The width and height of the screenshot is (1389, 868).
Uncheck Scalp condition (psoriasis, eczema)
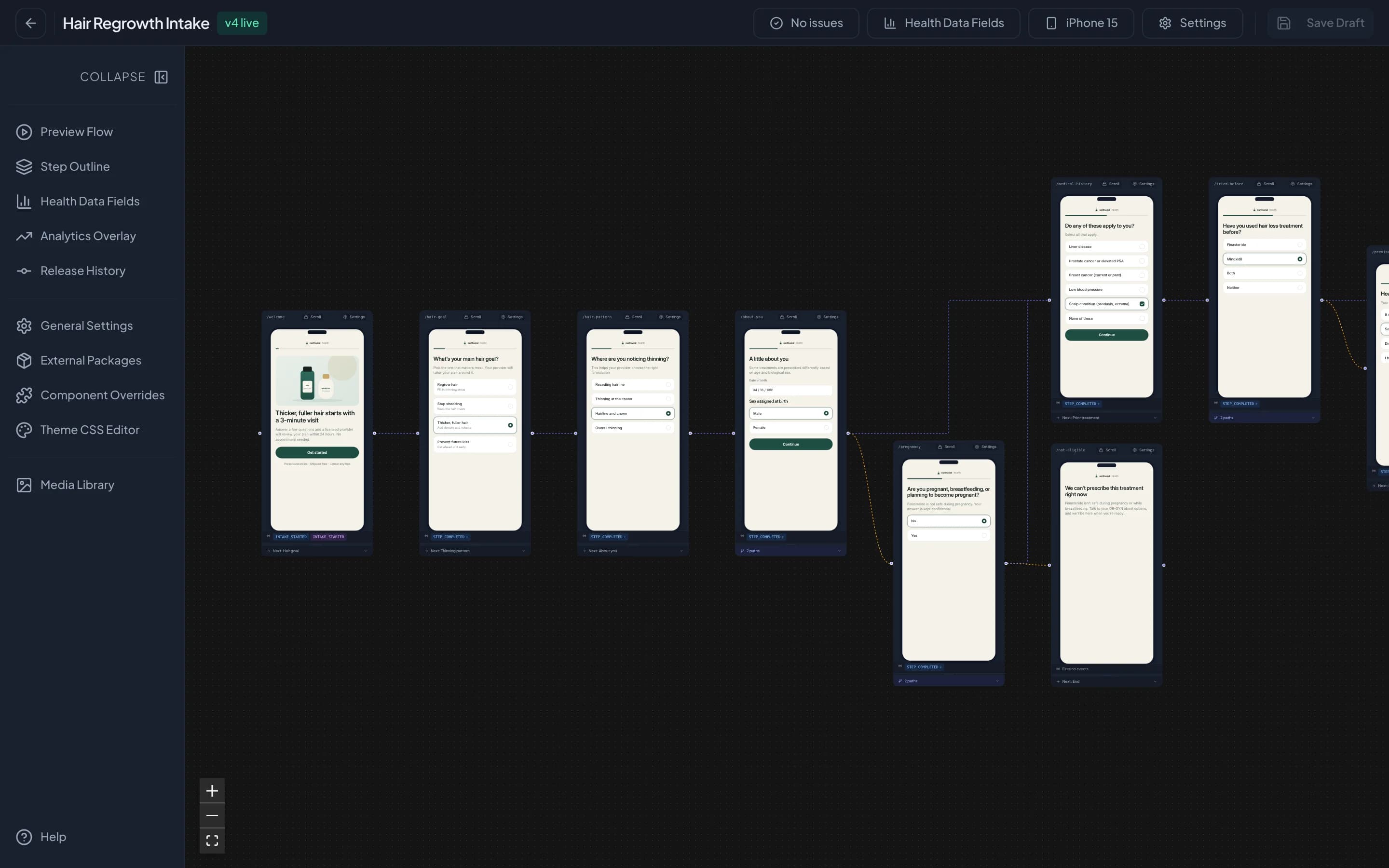point(1106,304)
